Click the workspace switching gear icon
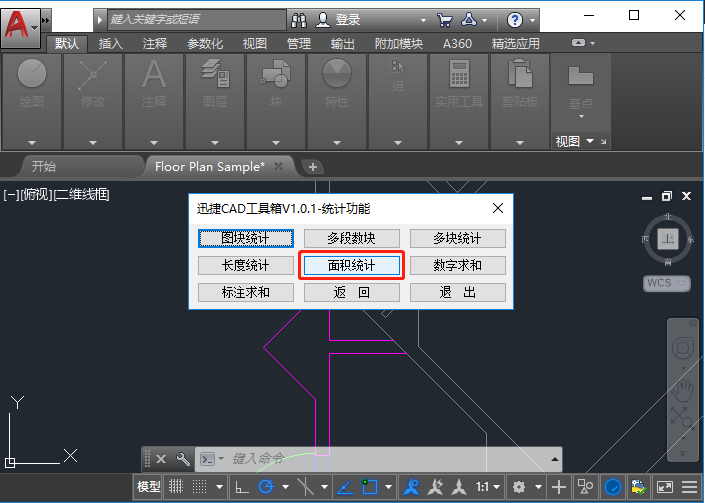The width and height of the screenshot is (705, 503). coord(519,487)
